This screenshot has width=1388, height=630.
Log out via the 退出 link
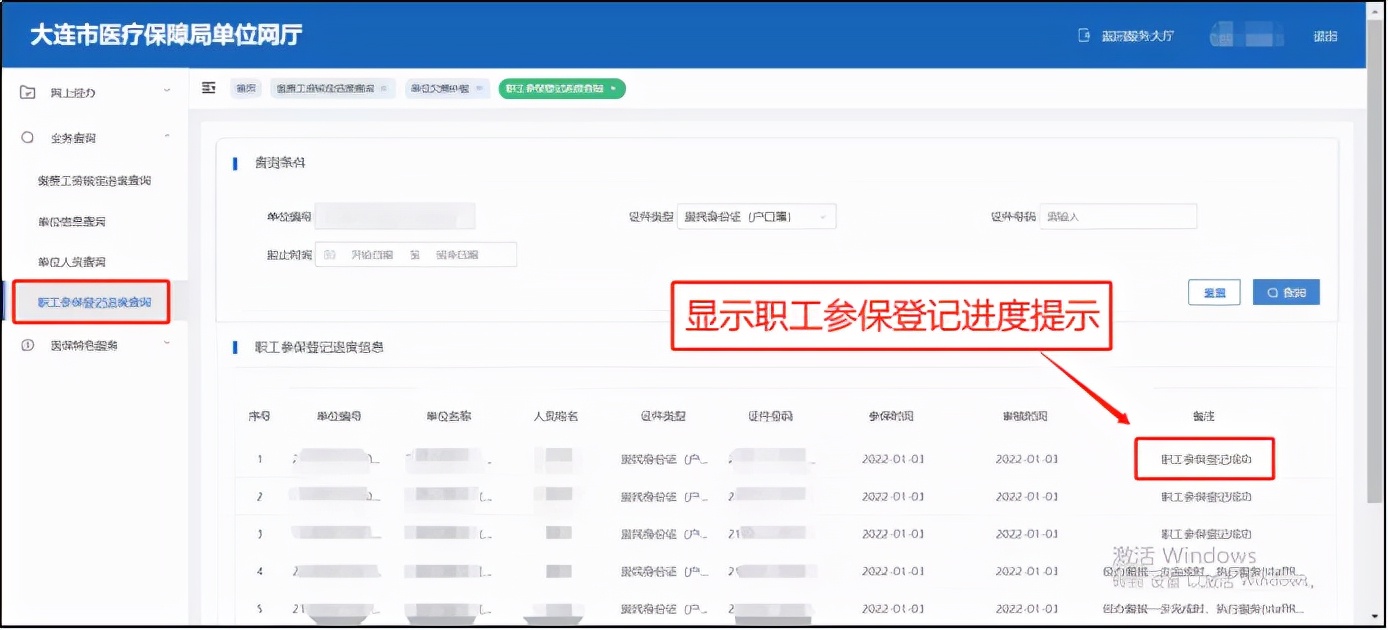[x=1326, y=33]
